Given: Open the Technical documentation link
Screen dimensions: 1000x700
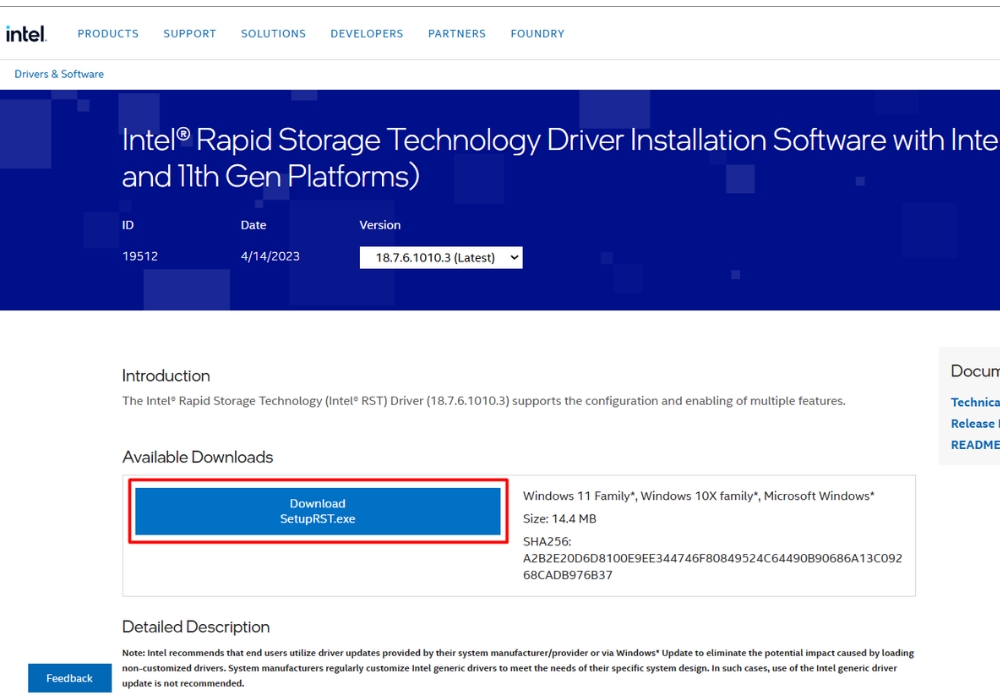Looking at the screenshot, I should click(975, 402).
